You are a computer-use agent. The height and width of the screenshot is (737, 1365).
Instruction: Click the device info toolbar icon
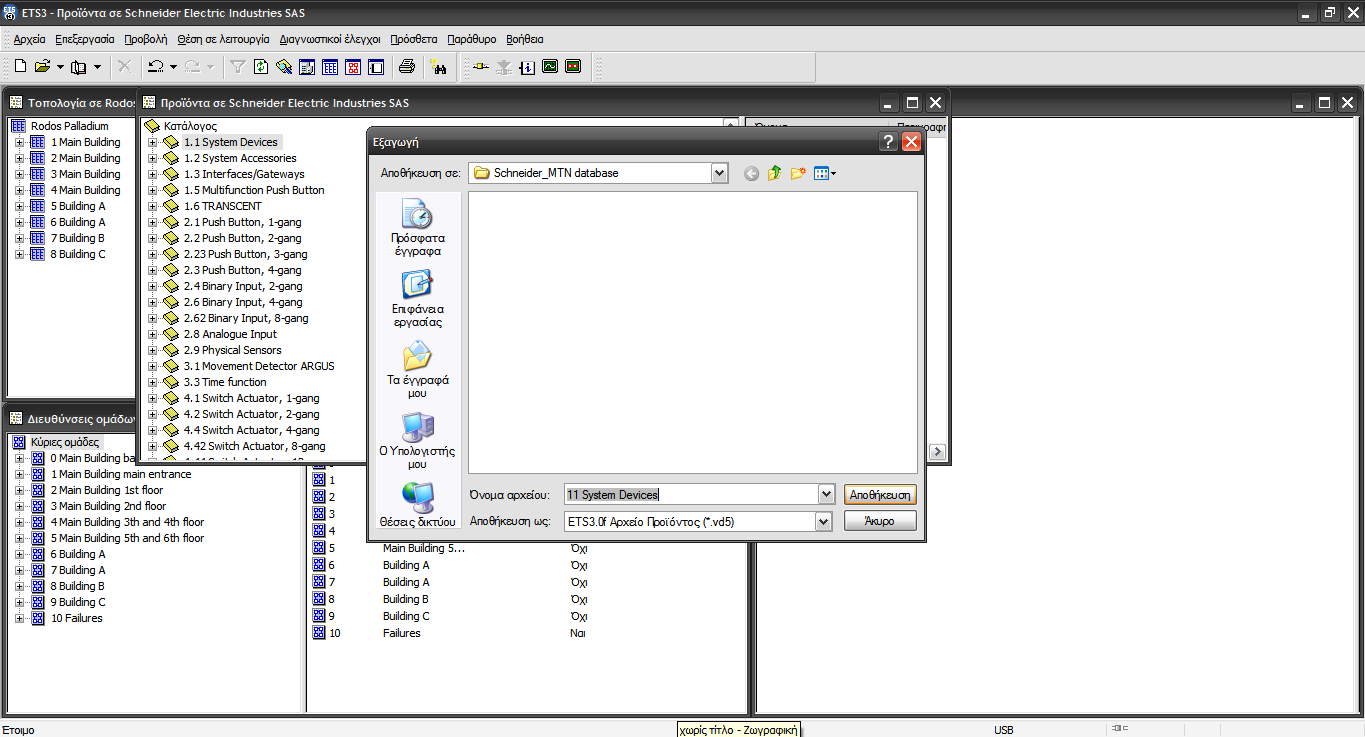[x=527, y=67]
